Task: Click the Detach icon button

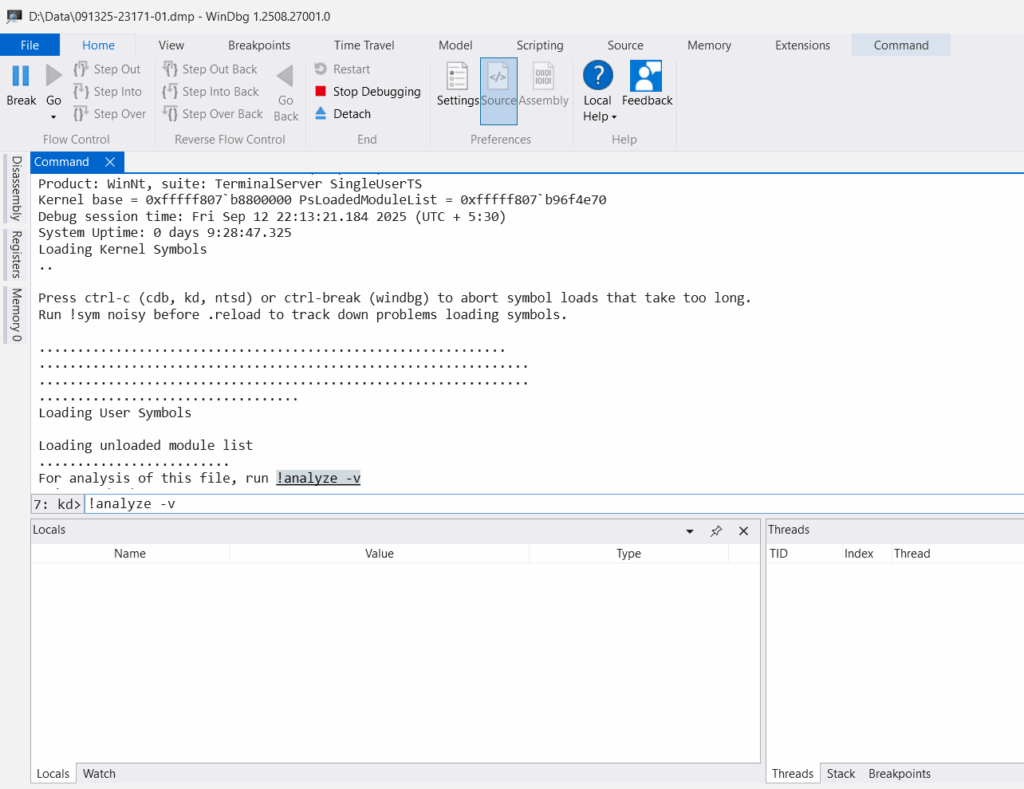Action: [321, 114]
